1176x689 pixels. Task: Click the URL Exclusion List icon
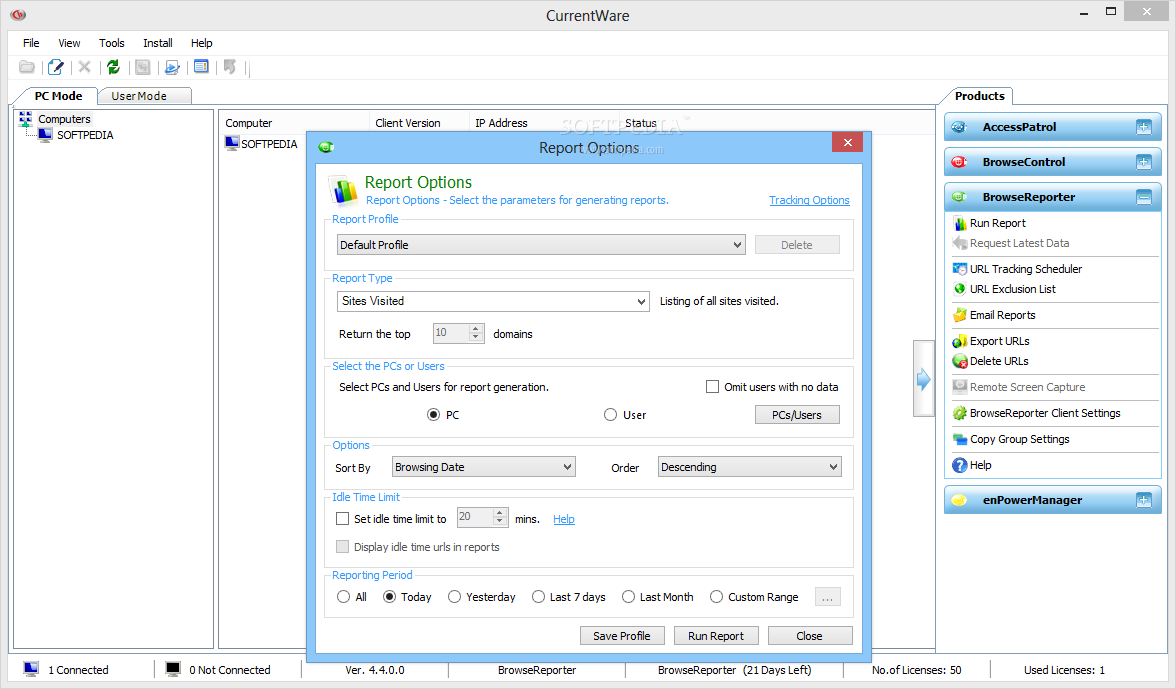point(960,289)
